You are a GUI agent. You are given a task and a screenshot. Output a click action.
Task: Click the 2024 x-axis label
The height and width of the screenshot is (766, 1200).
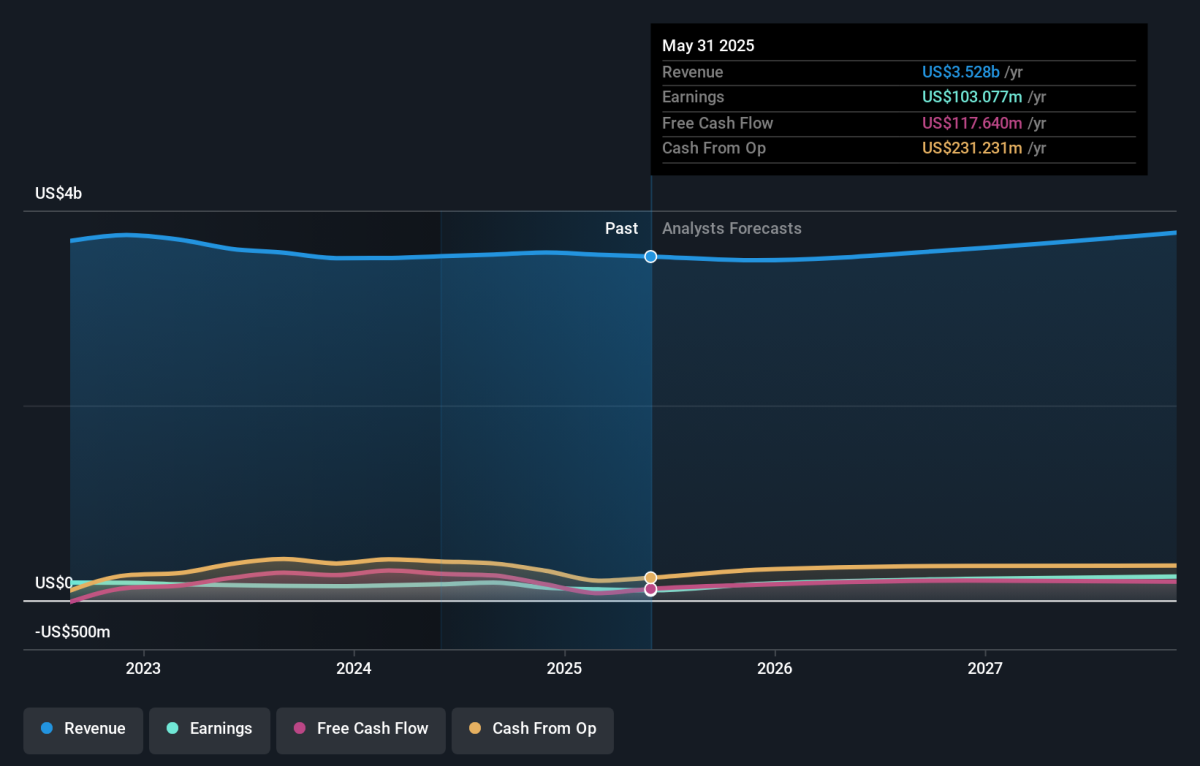coord(354,668)
